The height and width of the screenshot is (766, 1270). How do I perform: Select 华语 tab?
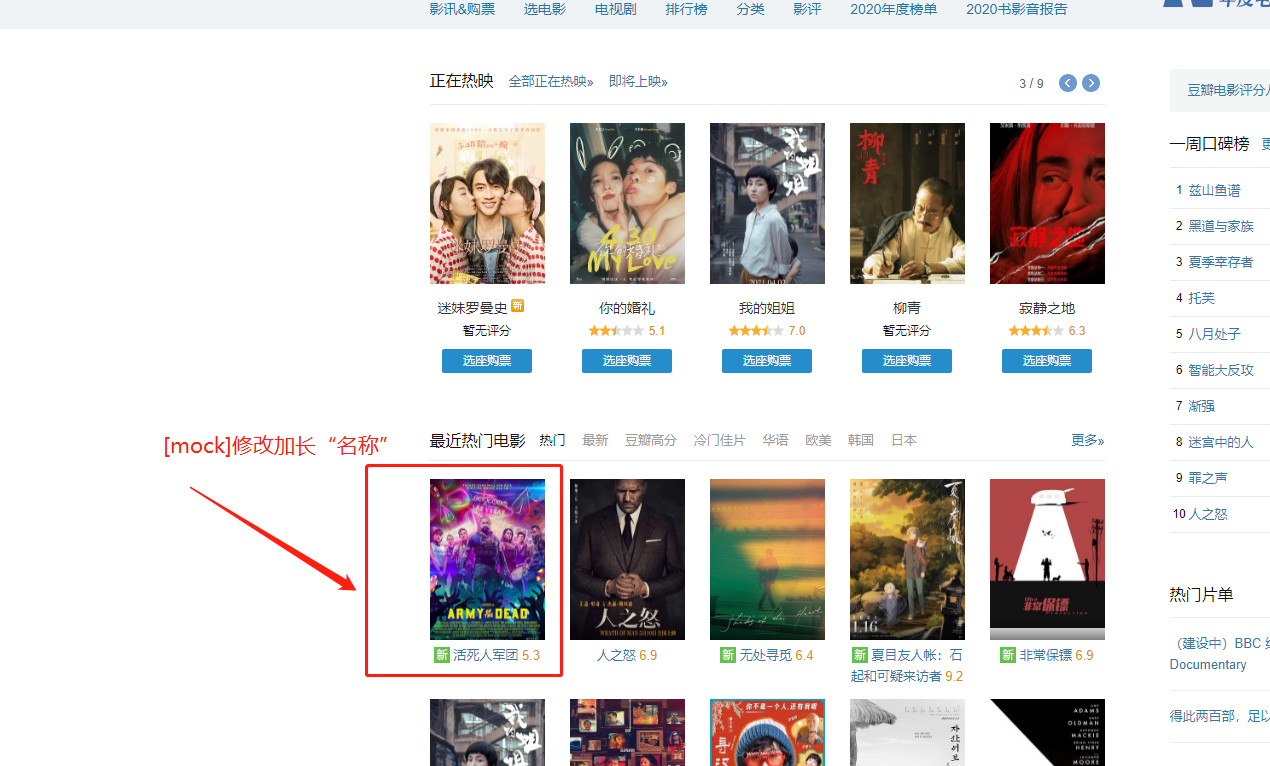tap(775, 440)
